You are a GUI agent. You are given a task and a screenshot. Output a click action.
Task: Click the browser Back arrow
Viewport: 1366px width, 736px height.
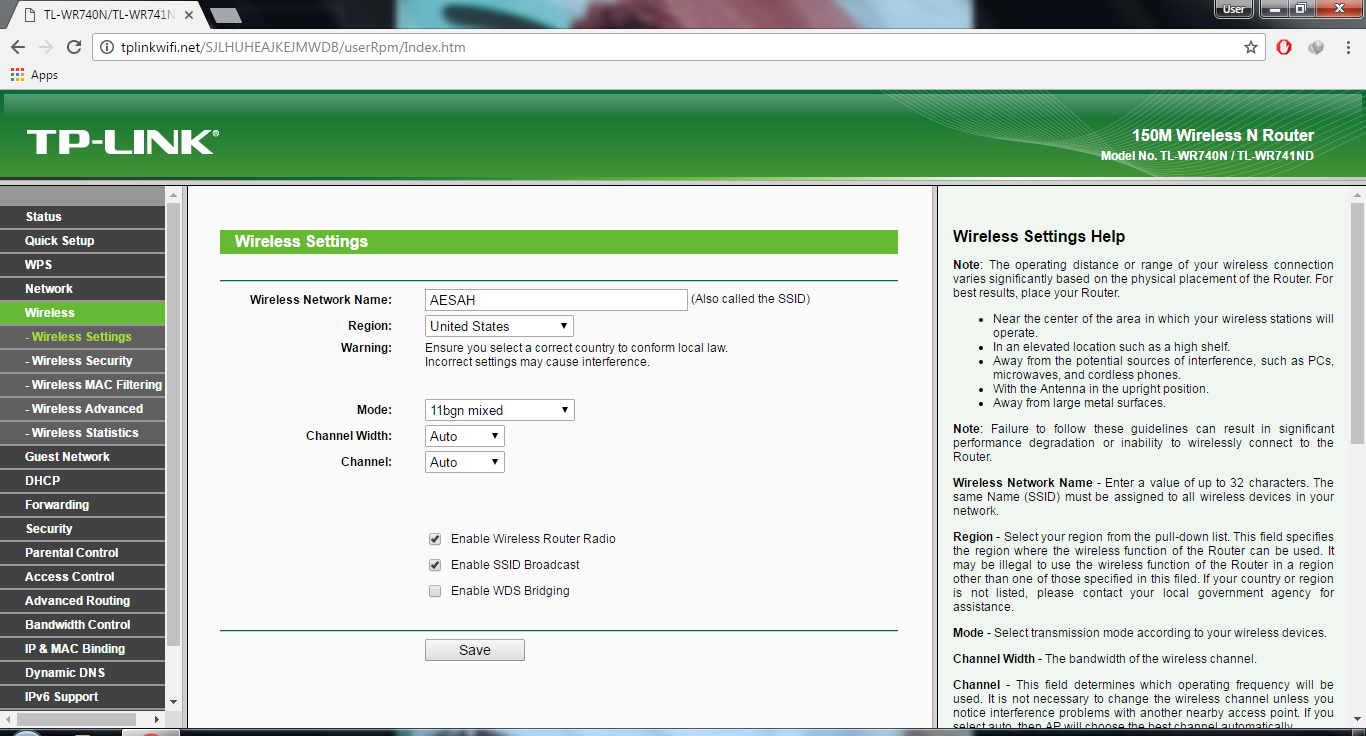click(x=18, y=47)
